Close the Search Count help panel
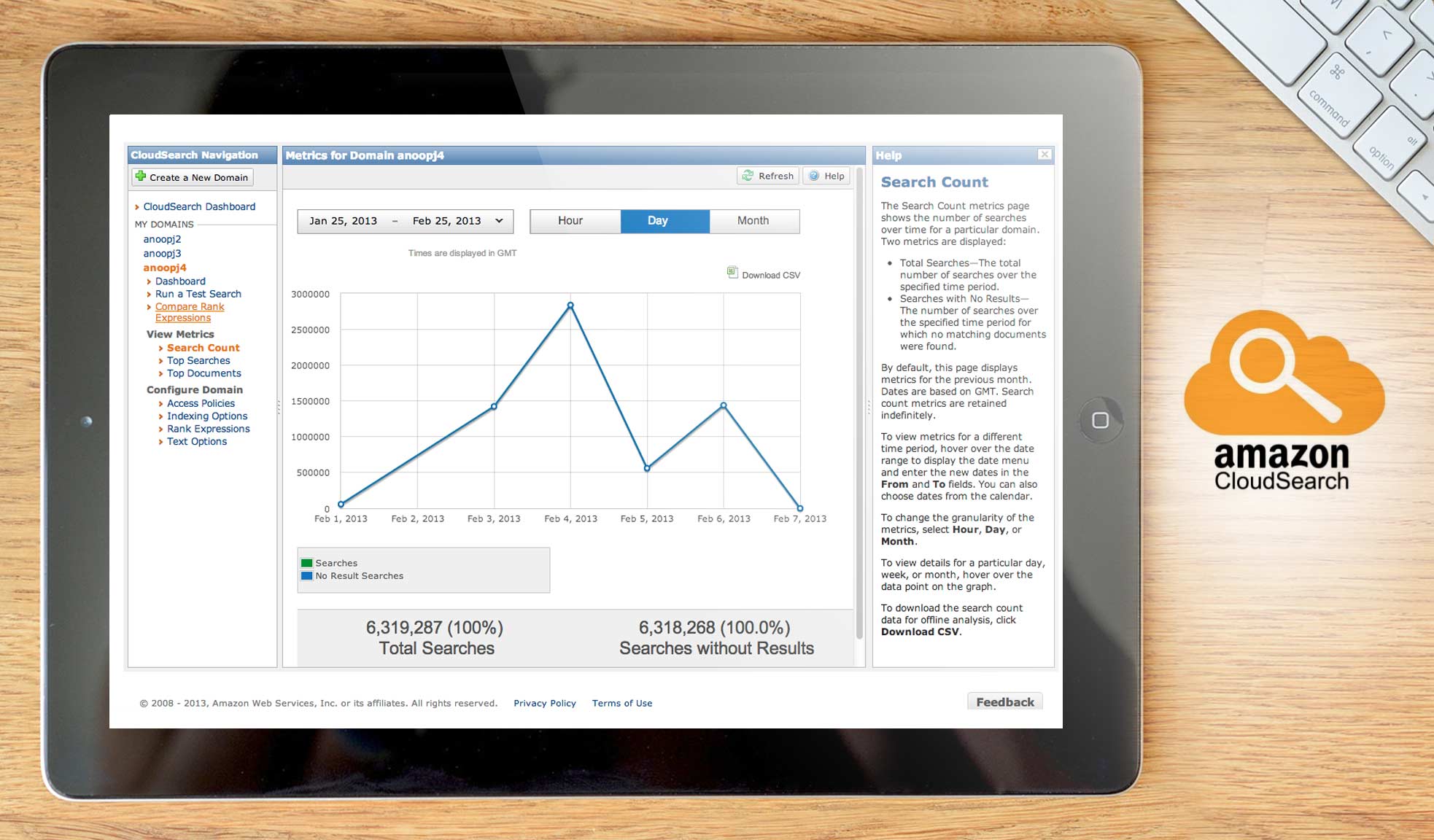Image resolution: width=1434 pixels, height=840 pixels. pos(1045,155)
